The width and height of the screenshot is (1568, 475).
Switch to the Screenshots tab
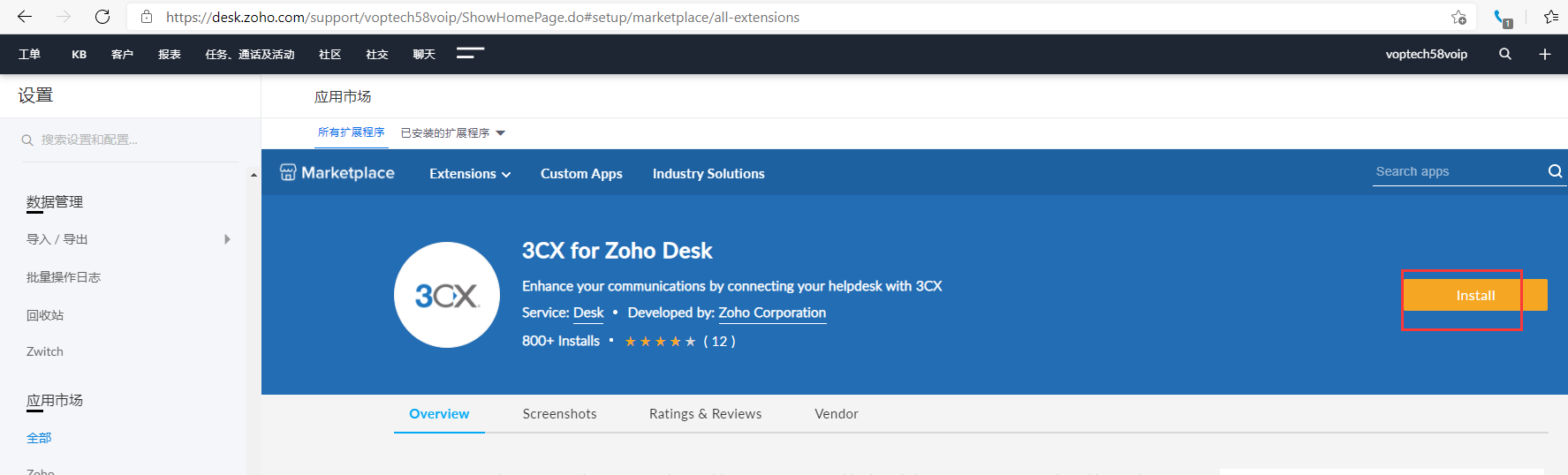tap(559, 414)
